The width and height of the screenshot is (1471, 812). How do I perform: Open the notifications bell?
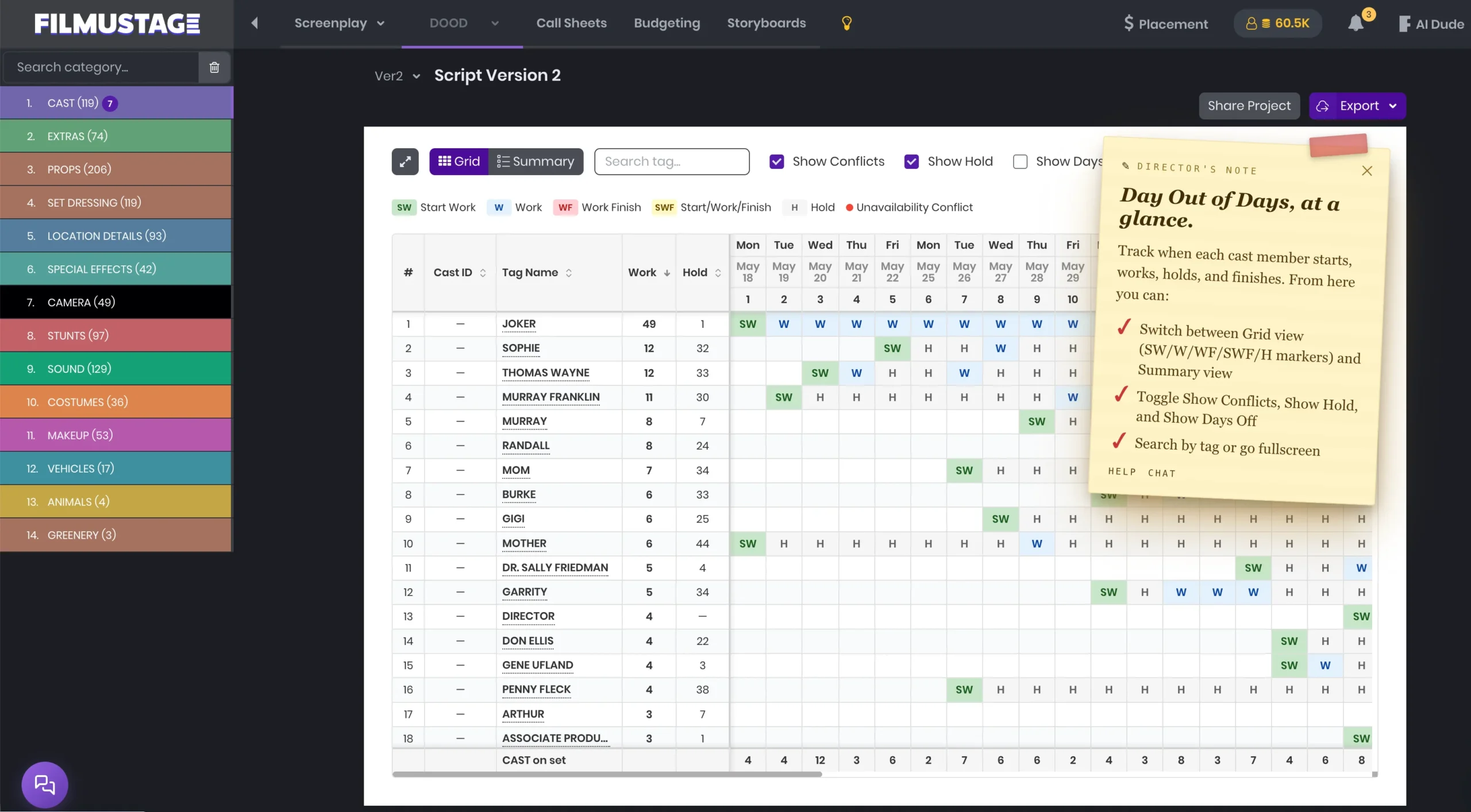[x=1356, y=23]
